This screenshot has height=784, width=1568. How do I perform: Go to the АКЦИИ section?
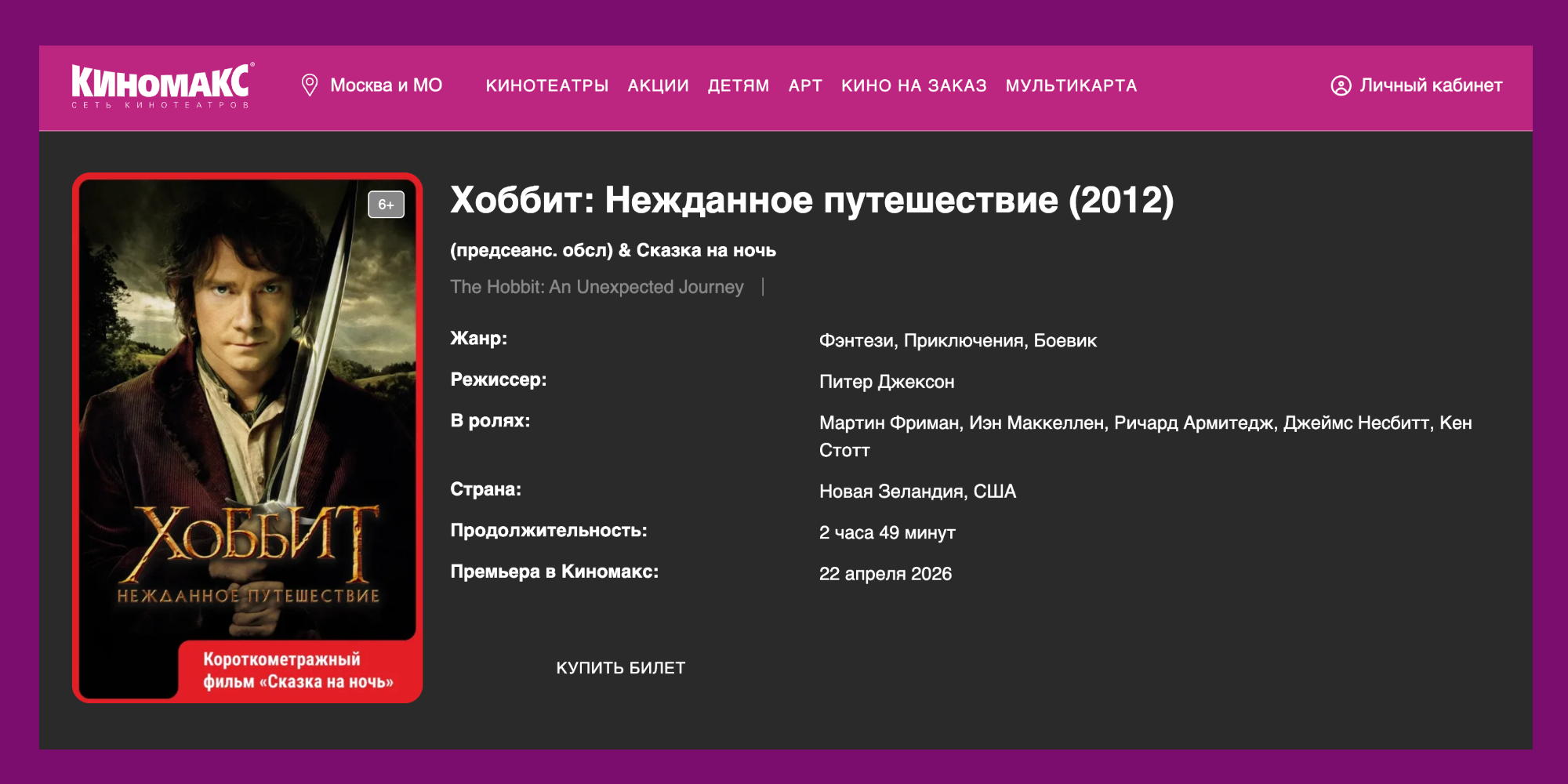coord(658,85)
